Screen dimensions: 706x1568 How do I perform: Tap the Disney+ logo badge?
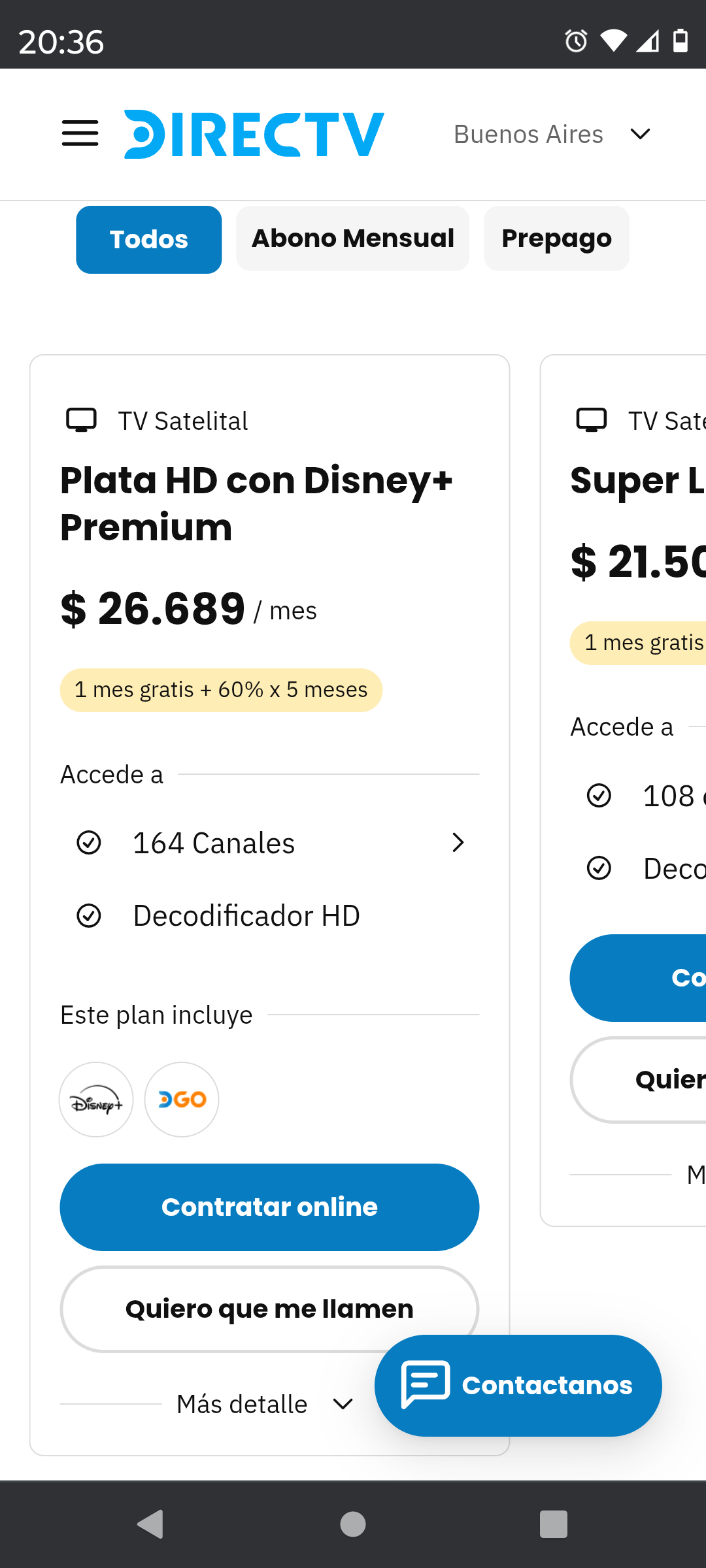click(96, 1100)
